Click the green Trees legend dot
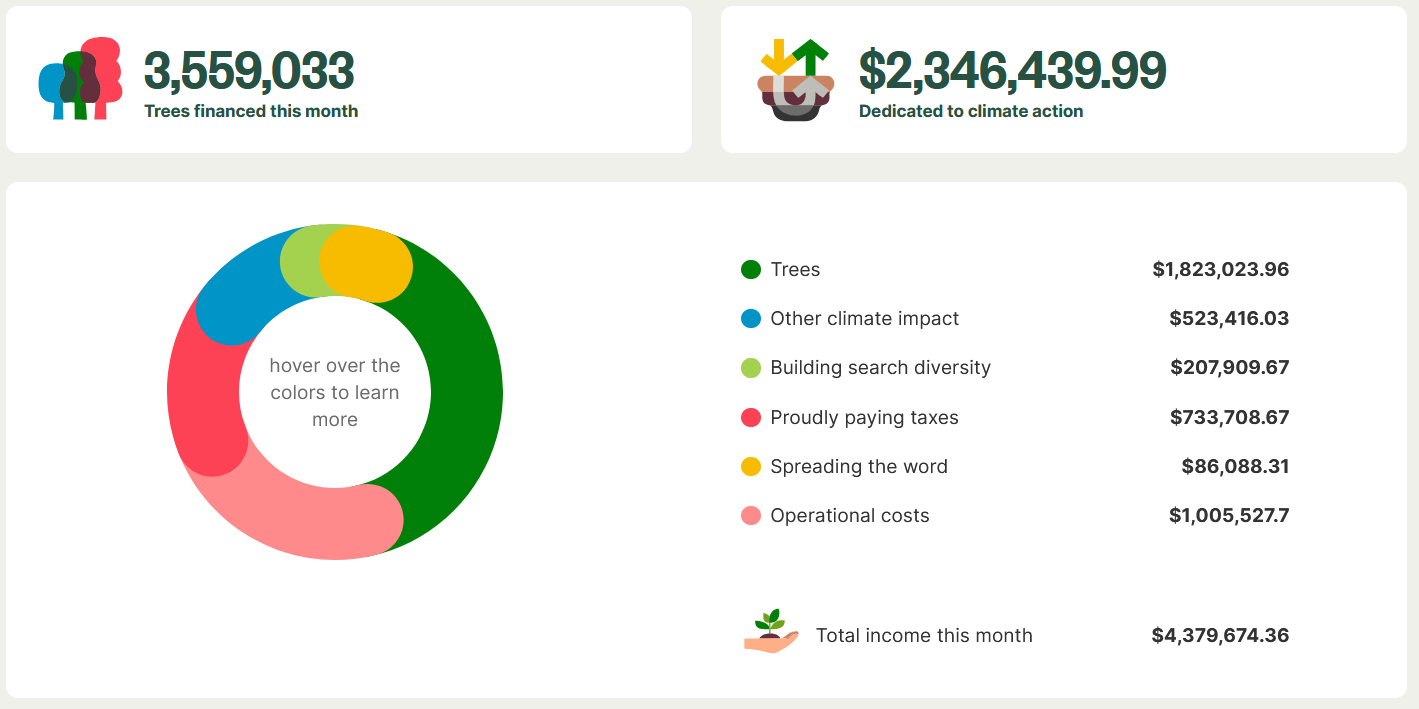Image resolution: width=1419 pixels, height=709 pixels. (x=751, y=269)
